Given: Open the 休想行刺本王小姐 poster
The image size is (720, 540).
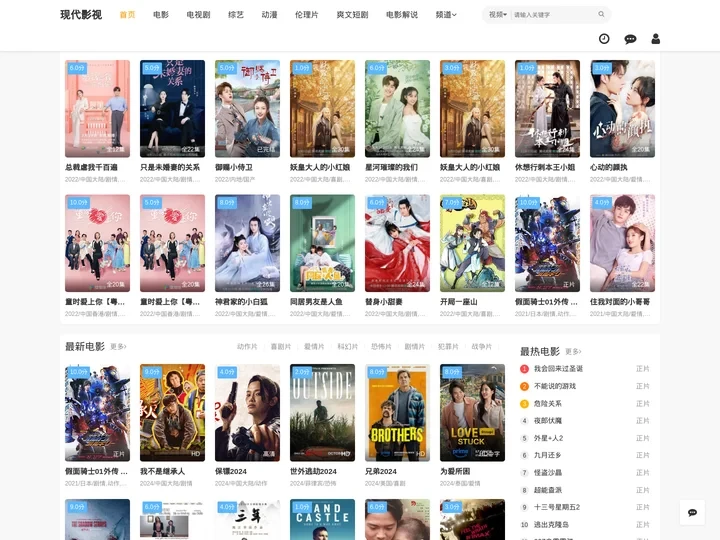Looking at the screenshot, I should (547, 109).
